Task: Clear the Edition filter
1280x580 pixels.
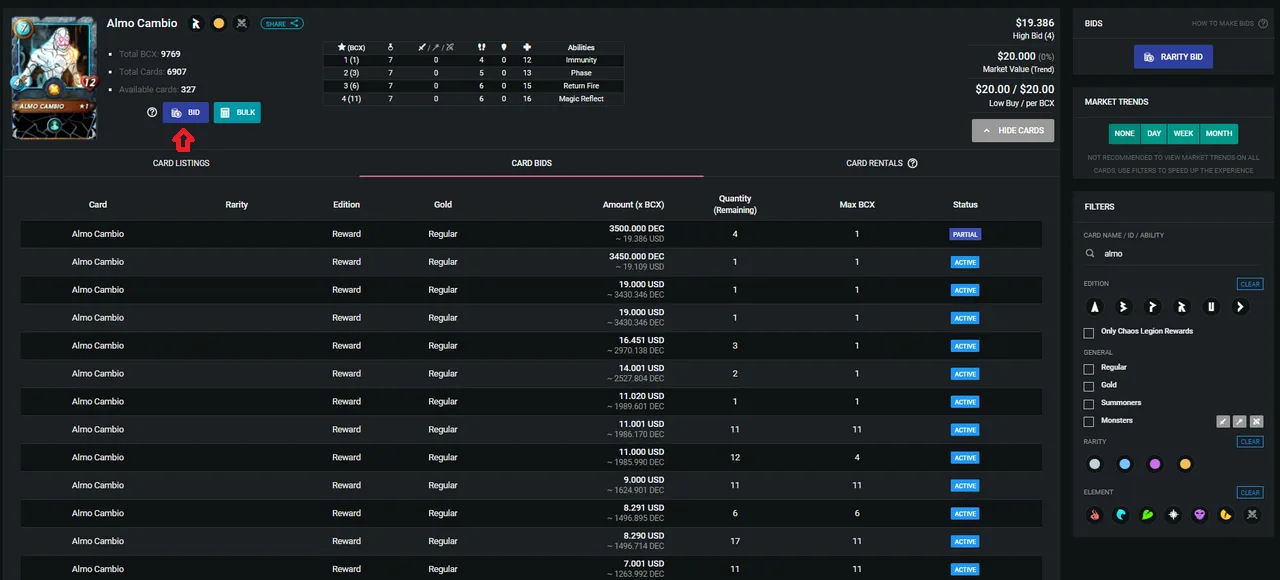Action: pos(1250,284)
